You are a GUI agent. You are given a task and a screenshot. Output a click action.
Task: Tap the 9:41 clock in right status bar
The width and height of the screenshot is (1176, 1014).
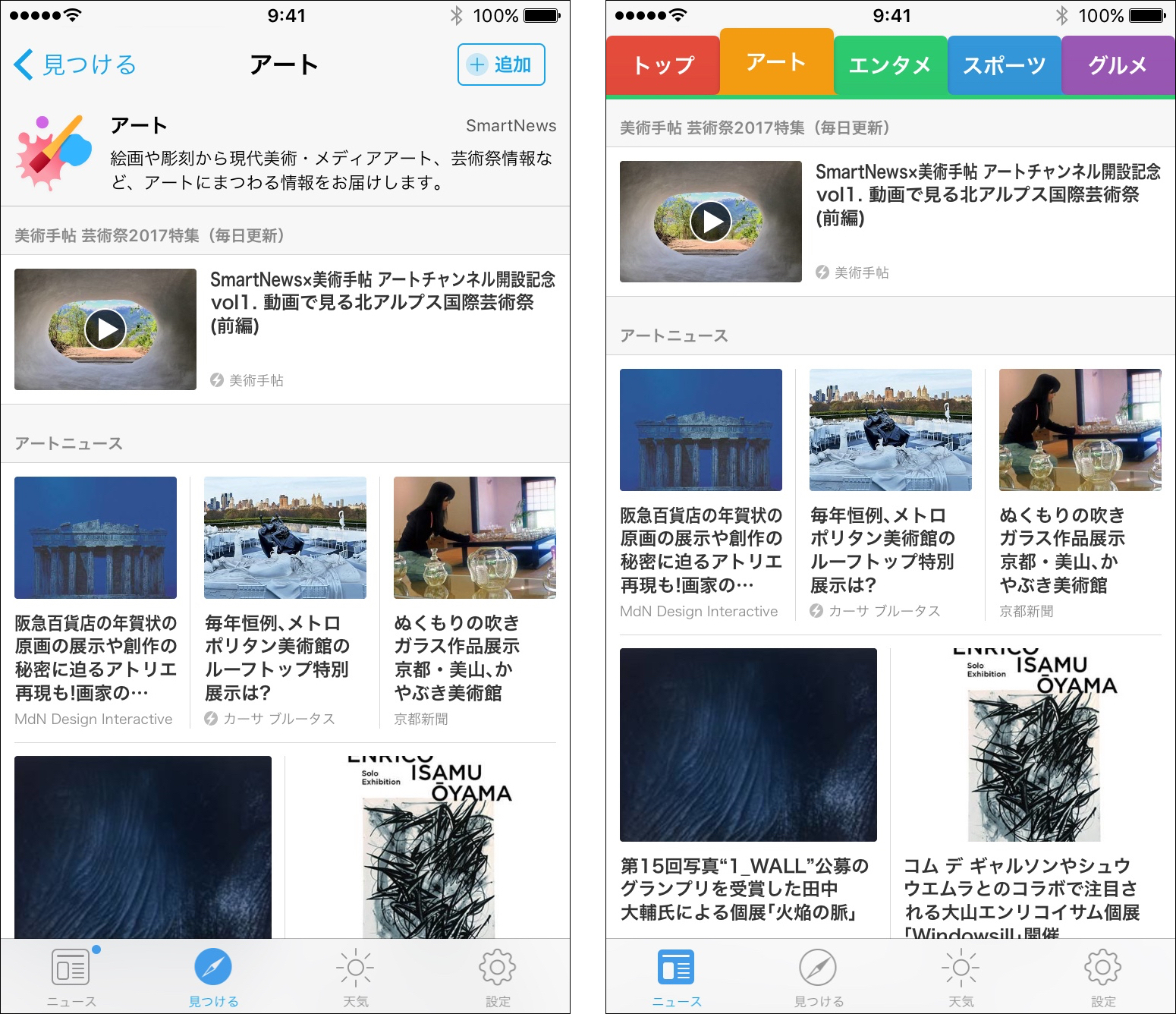891,15
